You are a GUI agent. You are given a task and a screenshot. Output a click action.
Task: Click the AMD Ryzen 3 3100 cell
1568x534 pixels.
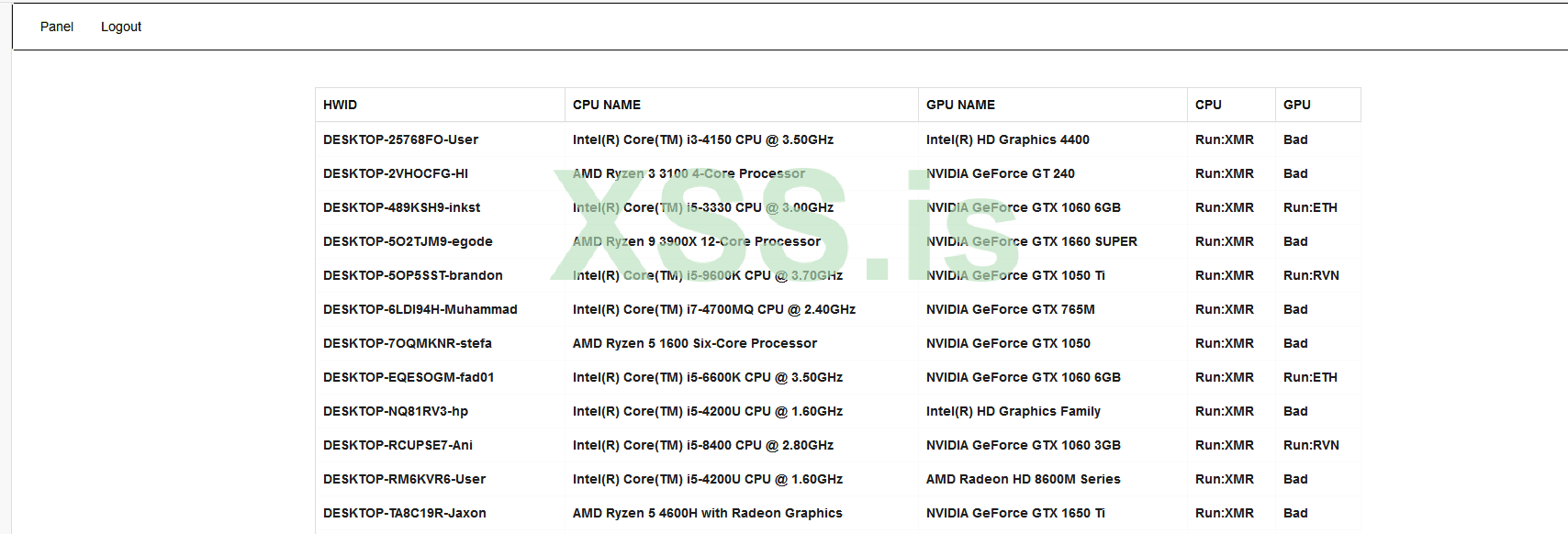click(689, 173)
